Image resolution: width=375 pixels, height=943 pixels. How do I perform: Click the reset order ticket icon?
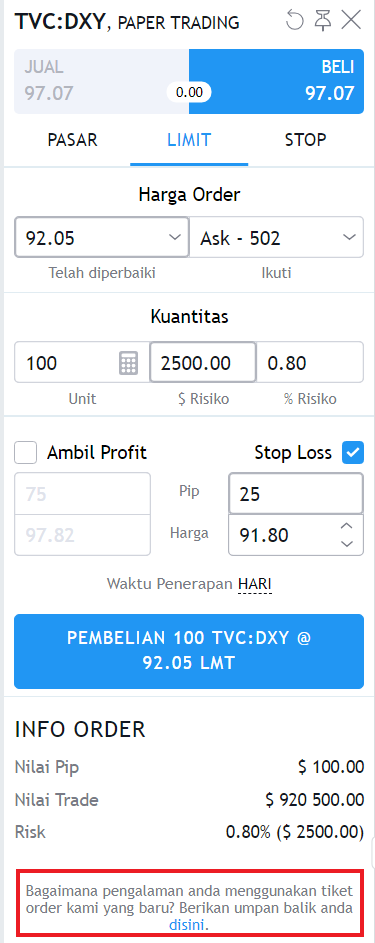[295, 20]
